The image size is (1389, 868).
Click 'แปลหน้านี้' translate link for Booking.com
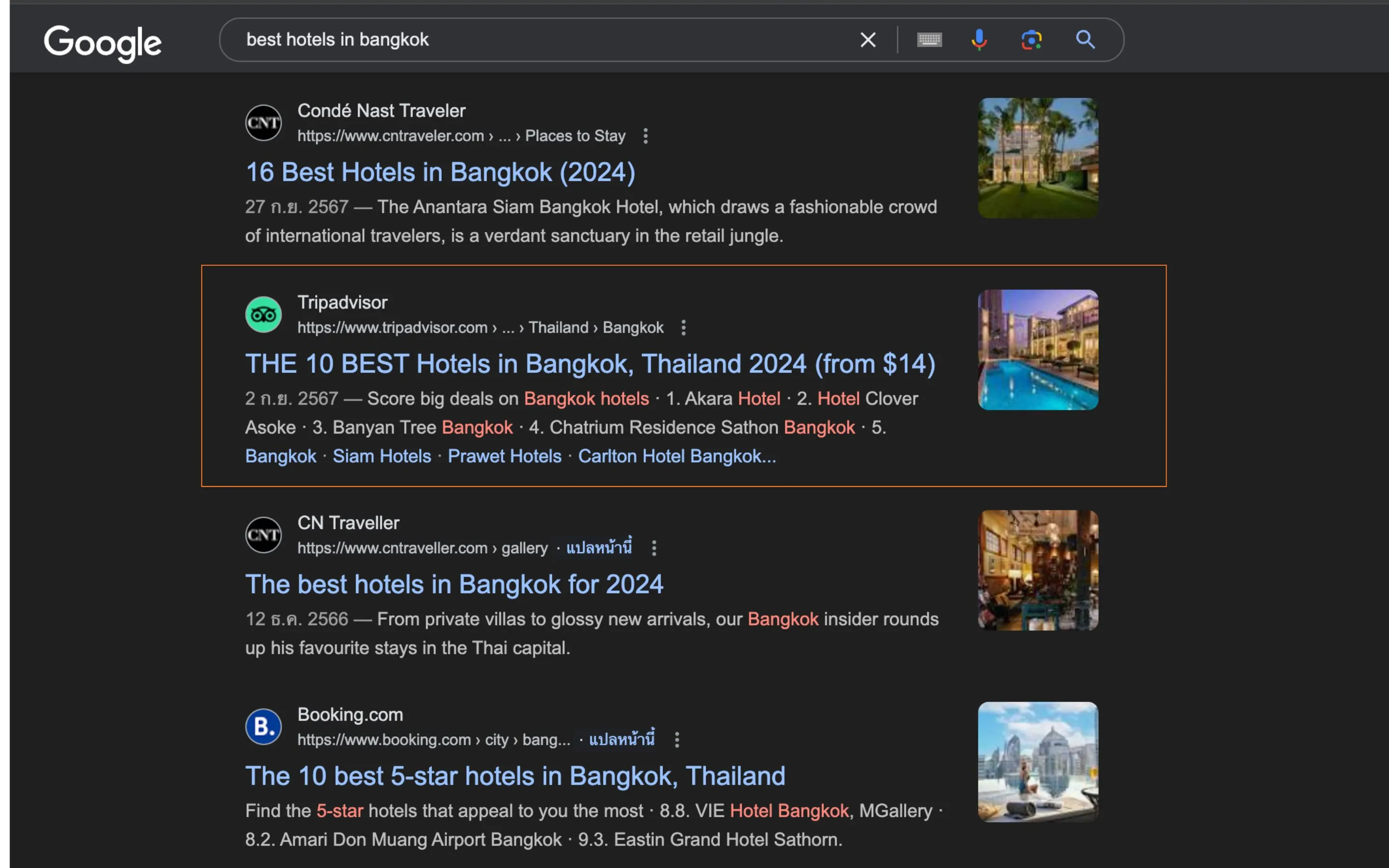tap(622, 739)
